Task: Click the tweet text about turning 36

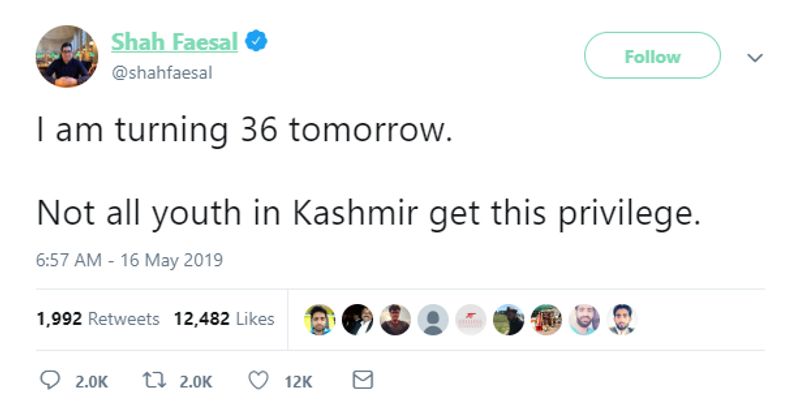Action: (x=245, y=130)
